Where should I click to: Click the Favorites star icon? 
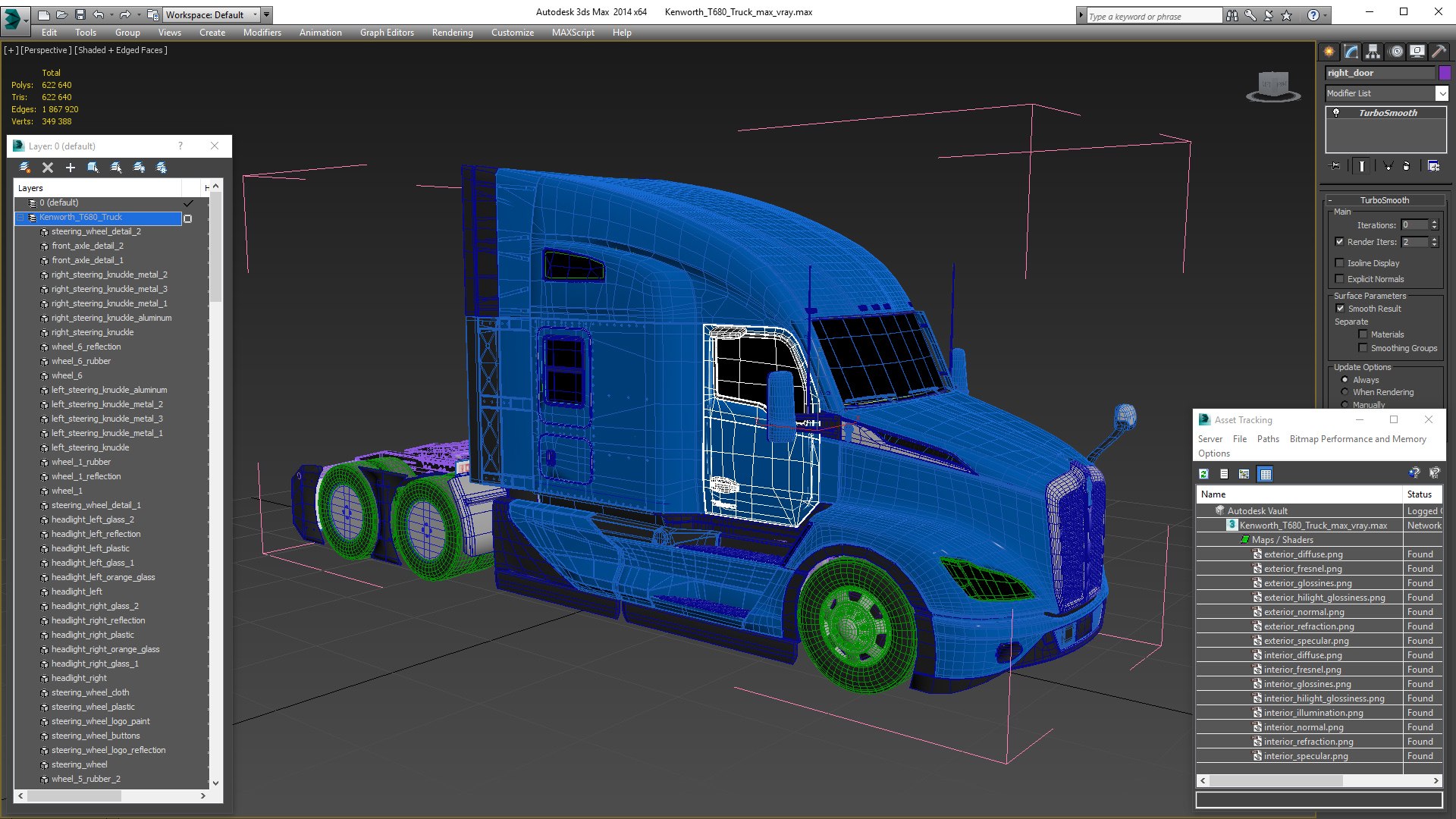click(x=1286, y=15)
